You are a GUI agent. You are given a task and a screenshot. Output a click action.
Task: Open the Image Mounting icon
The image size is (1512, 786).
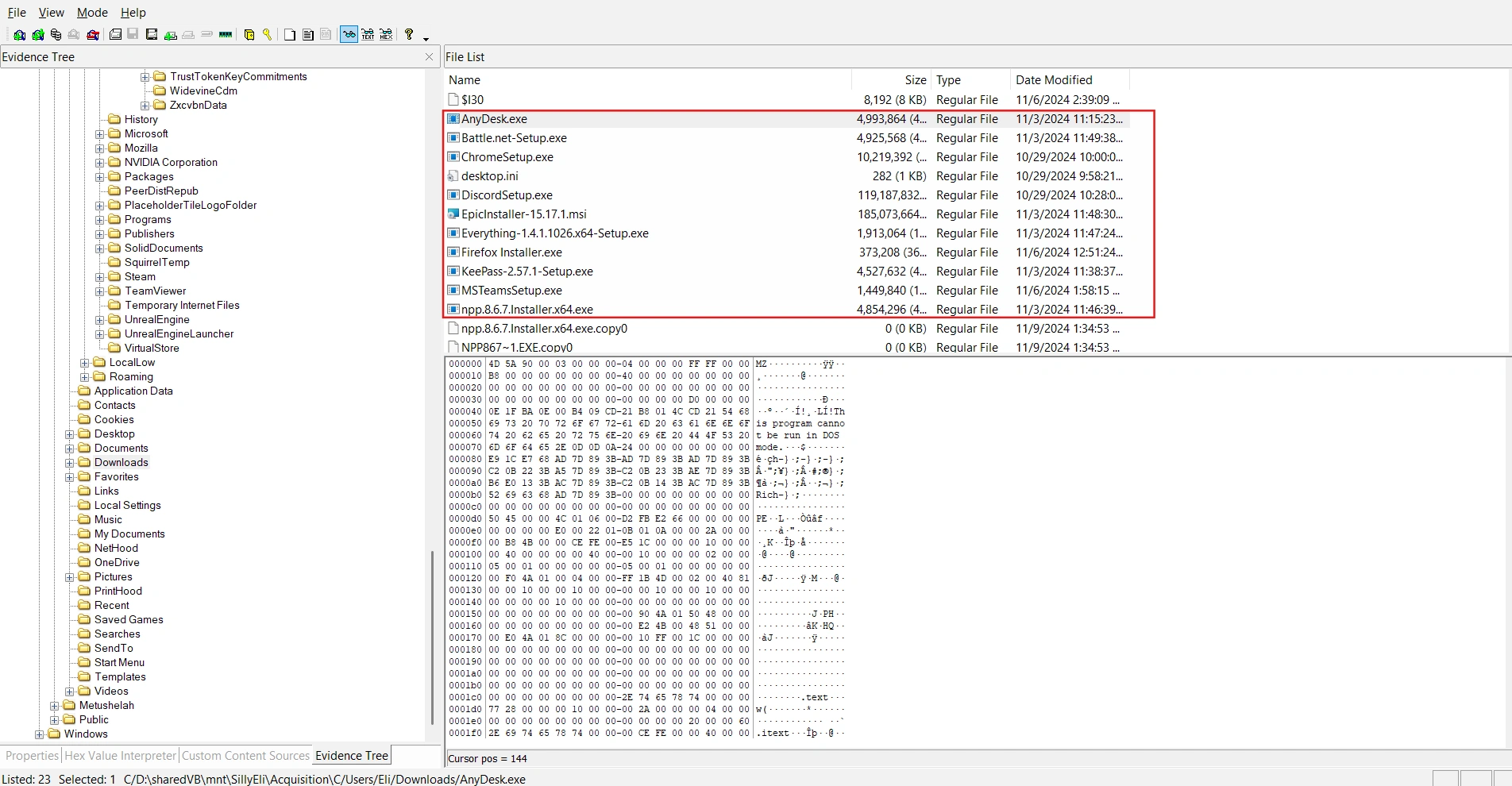[x=56, y=34]
